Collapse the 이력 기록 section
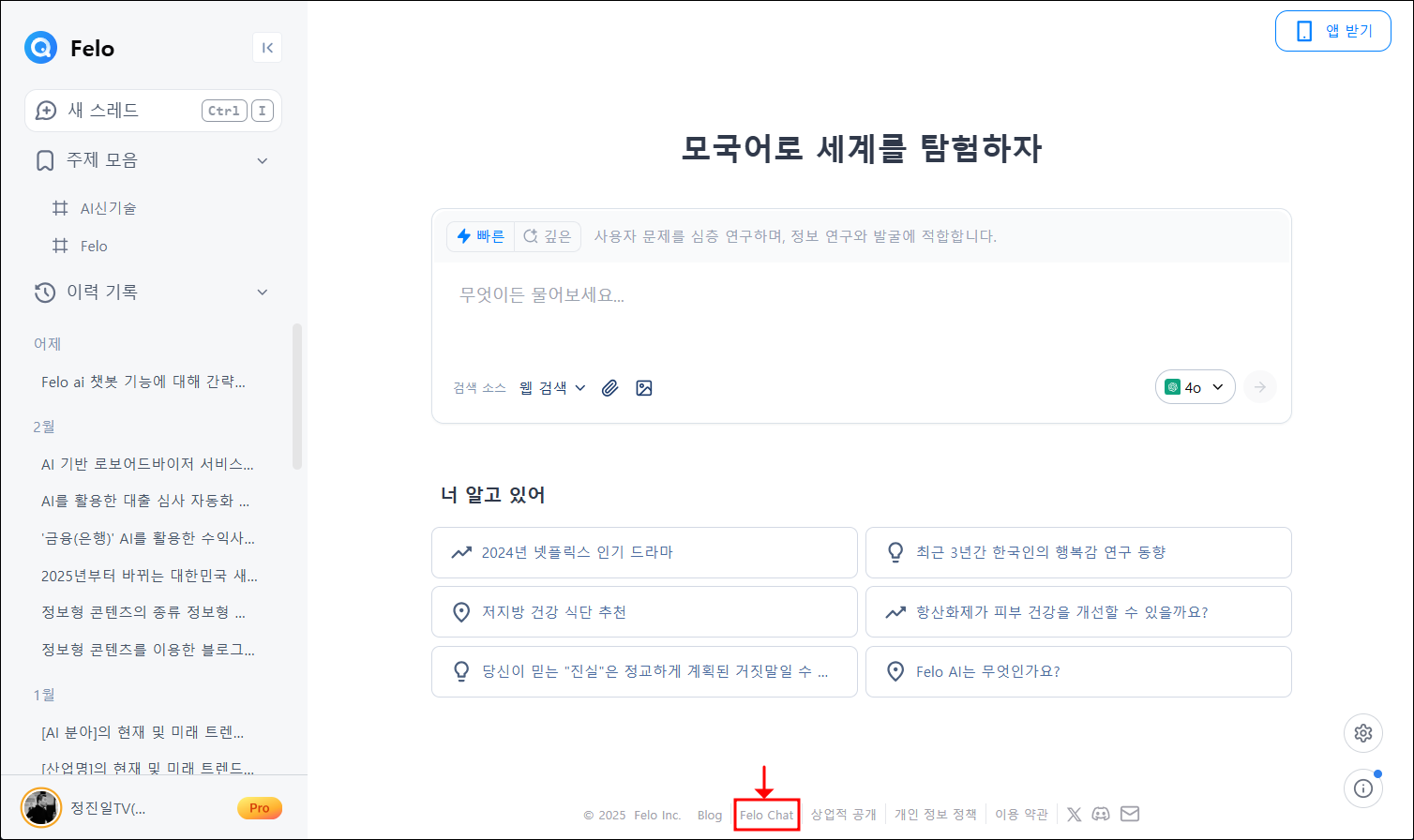The height and width of the screenshot is (840, 1414). (263, 292)
